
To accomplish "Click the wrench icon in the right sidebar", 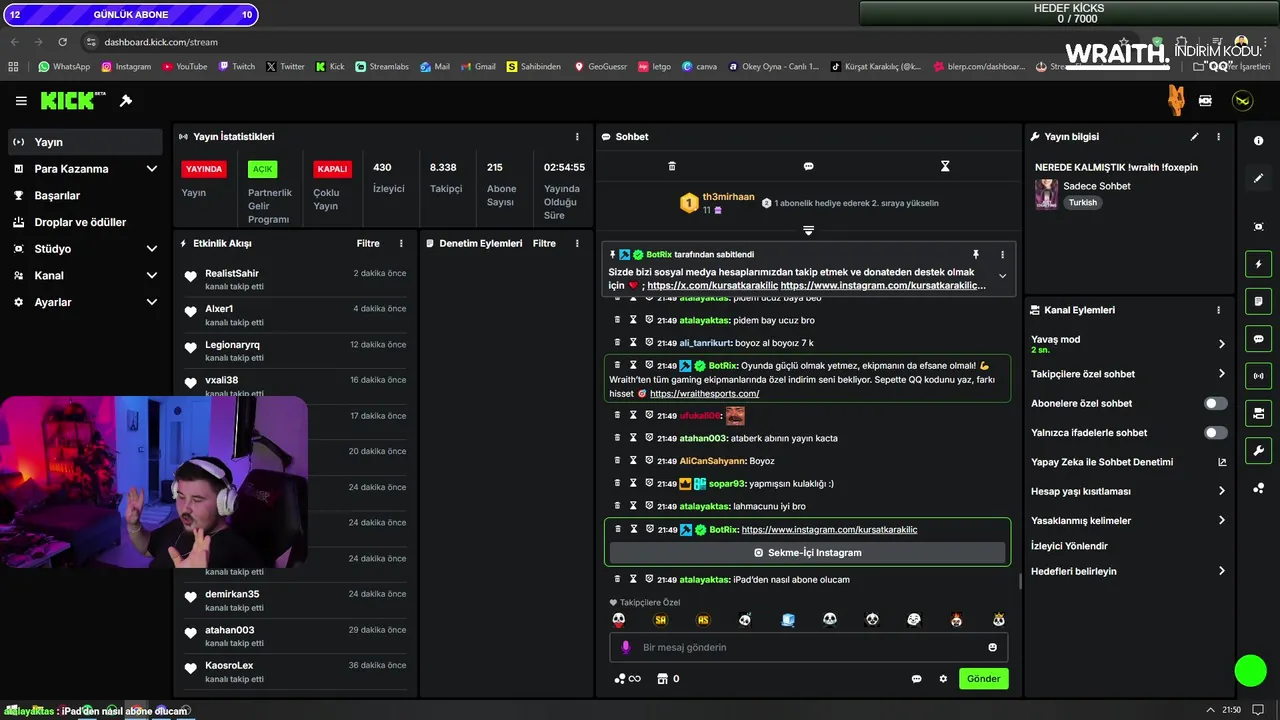I will click(x=1258, y=450).
